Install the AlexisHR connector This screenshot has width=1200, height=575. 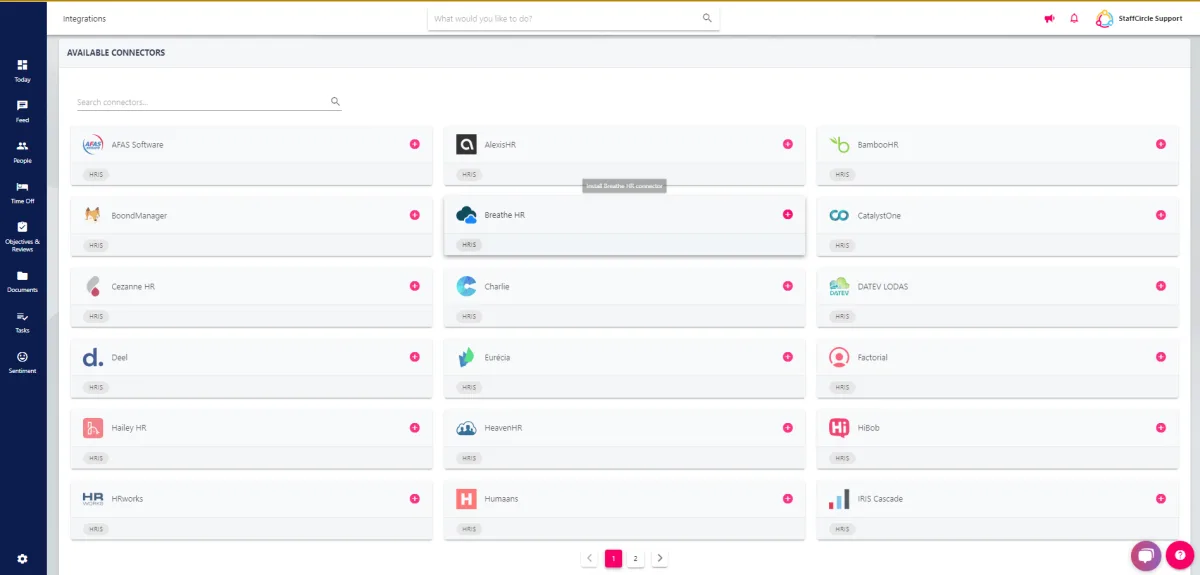(787, 144)
